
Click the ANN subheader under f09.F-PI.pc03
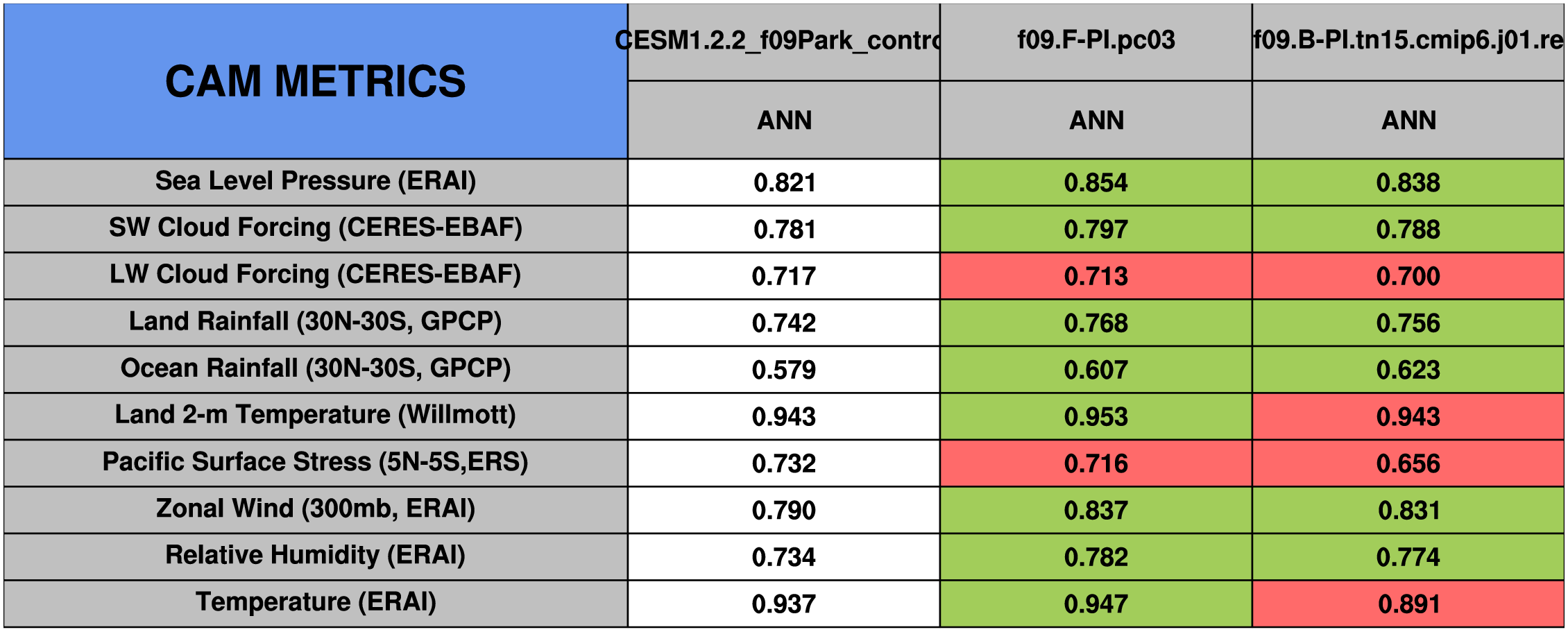coord(1096,120)
